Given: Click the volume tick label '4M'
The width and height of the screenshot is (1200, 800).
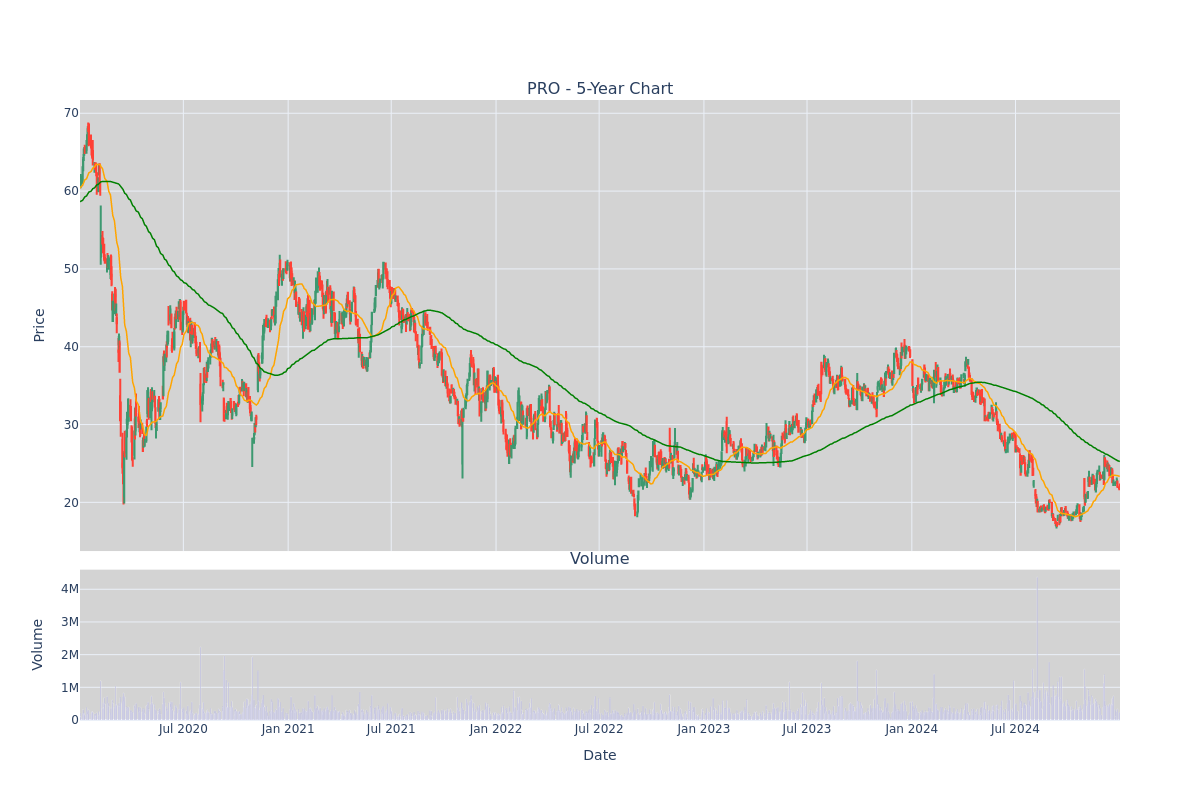Looking at the screenshot, I should (x=70, y=589).
